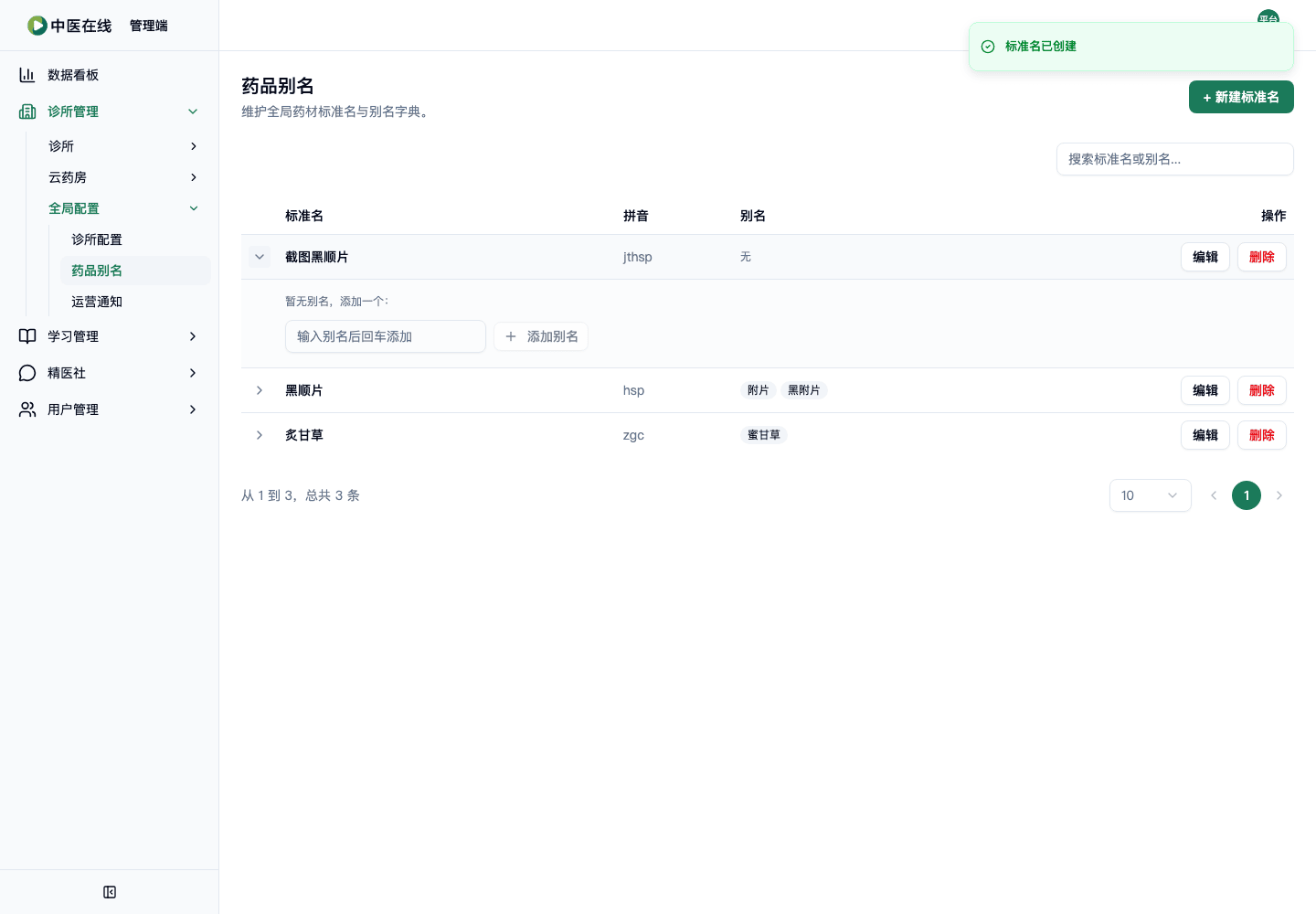Click the 附片 alias tag
Screen dimensions: 1316x914
759,390
